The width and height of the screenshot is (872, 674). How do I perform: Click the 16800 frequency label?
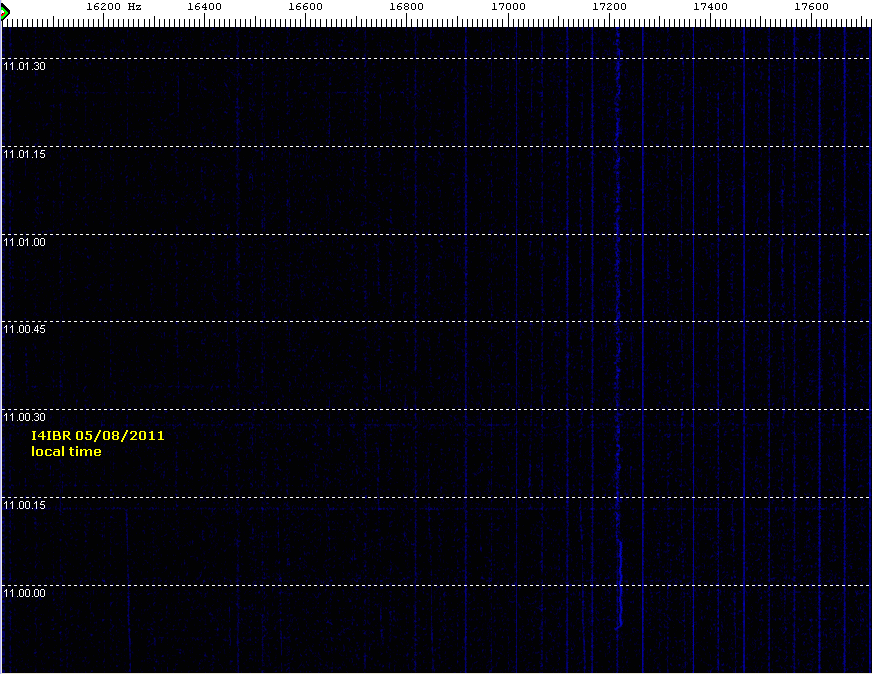click(x=406, y=7)
